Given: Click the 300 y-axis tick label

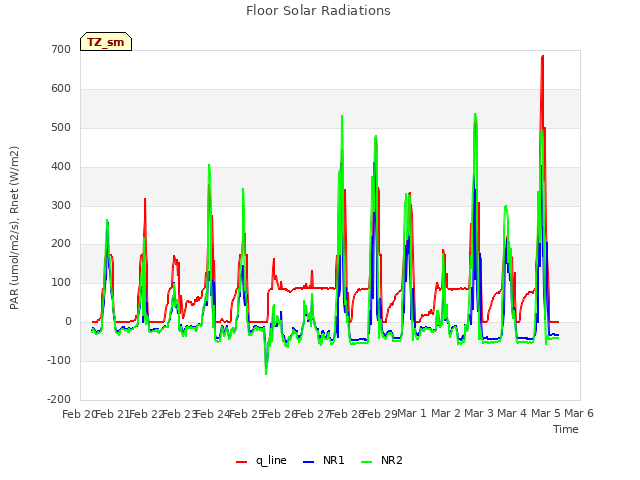Looking at the screenshot, I should coord(61,206).
